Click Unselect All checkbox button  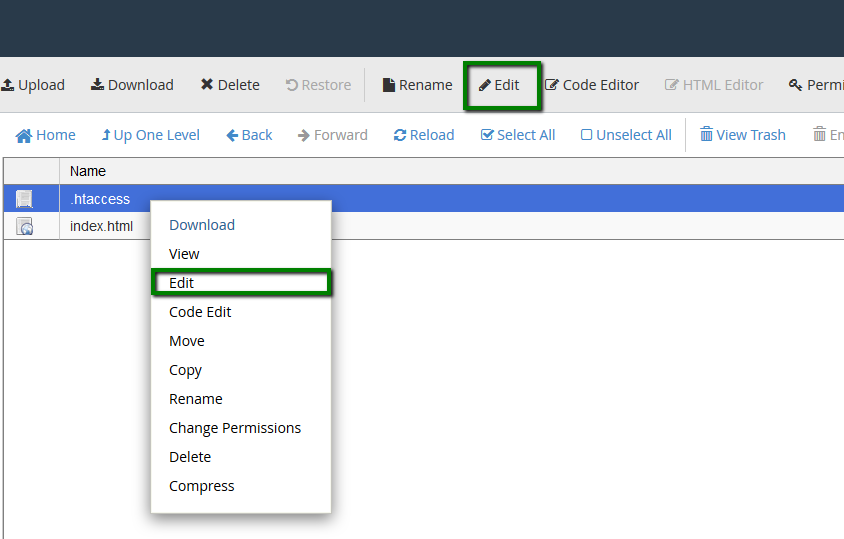[x=626, y=135]
